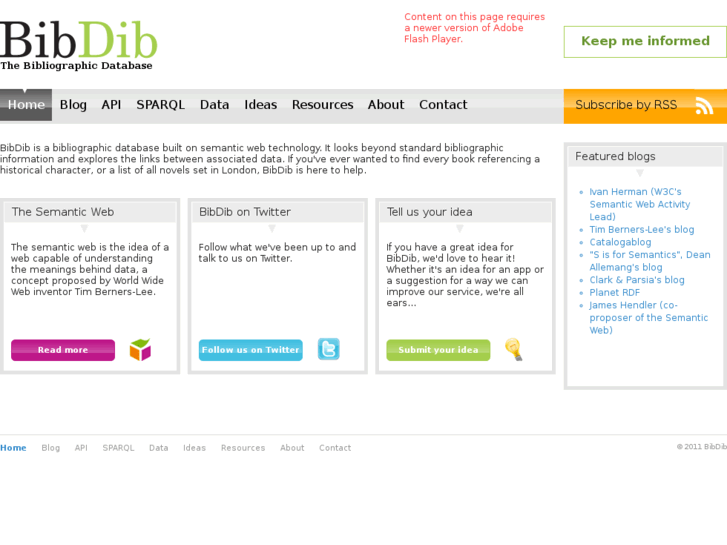Click the "© 2011 BibDib" copyright text
Screen dimensions: 727x545
[701, 447]
